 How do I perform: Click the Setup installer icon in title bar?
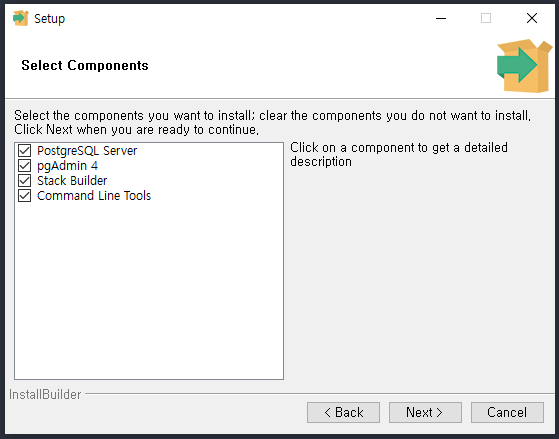[x=20, y=18]
